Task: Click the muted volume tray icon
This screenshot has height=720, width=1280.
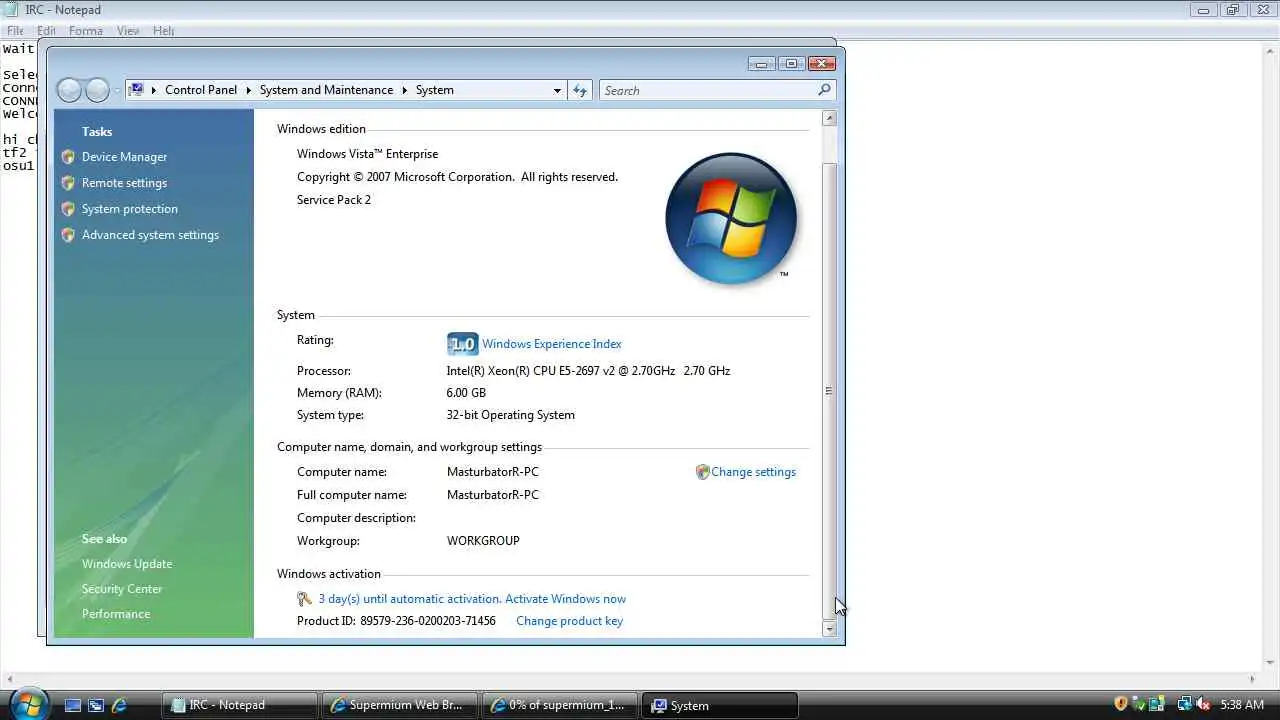Action: 1203,704
